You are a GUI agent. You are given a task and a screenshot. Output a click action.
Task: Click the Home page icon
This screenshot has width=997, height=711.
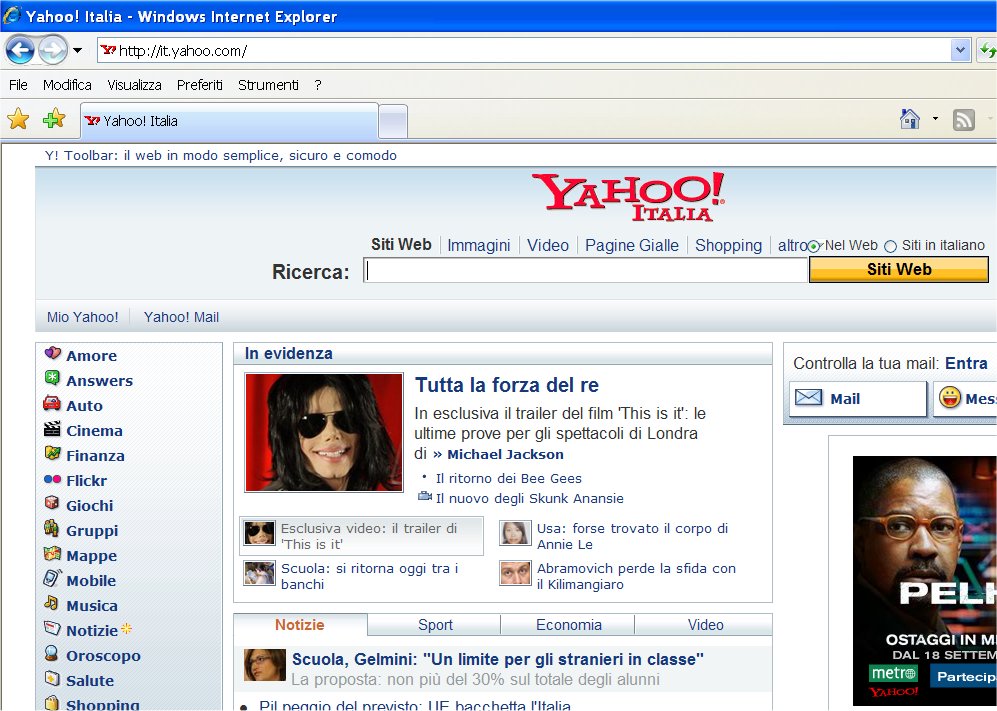click(910, 119)
